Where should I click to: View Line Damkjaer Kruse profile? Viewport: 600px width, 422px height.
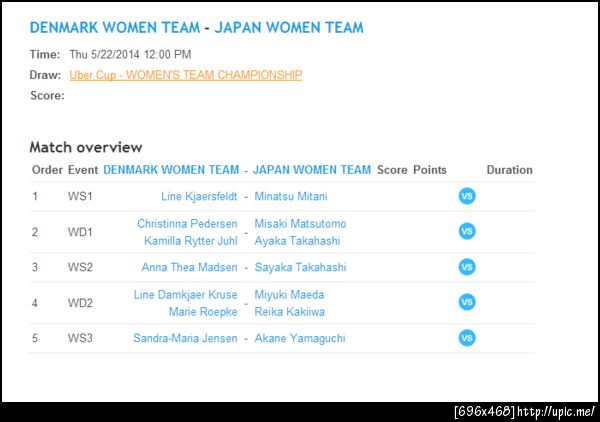tap(185, 295)
